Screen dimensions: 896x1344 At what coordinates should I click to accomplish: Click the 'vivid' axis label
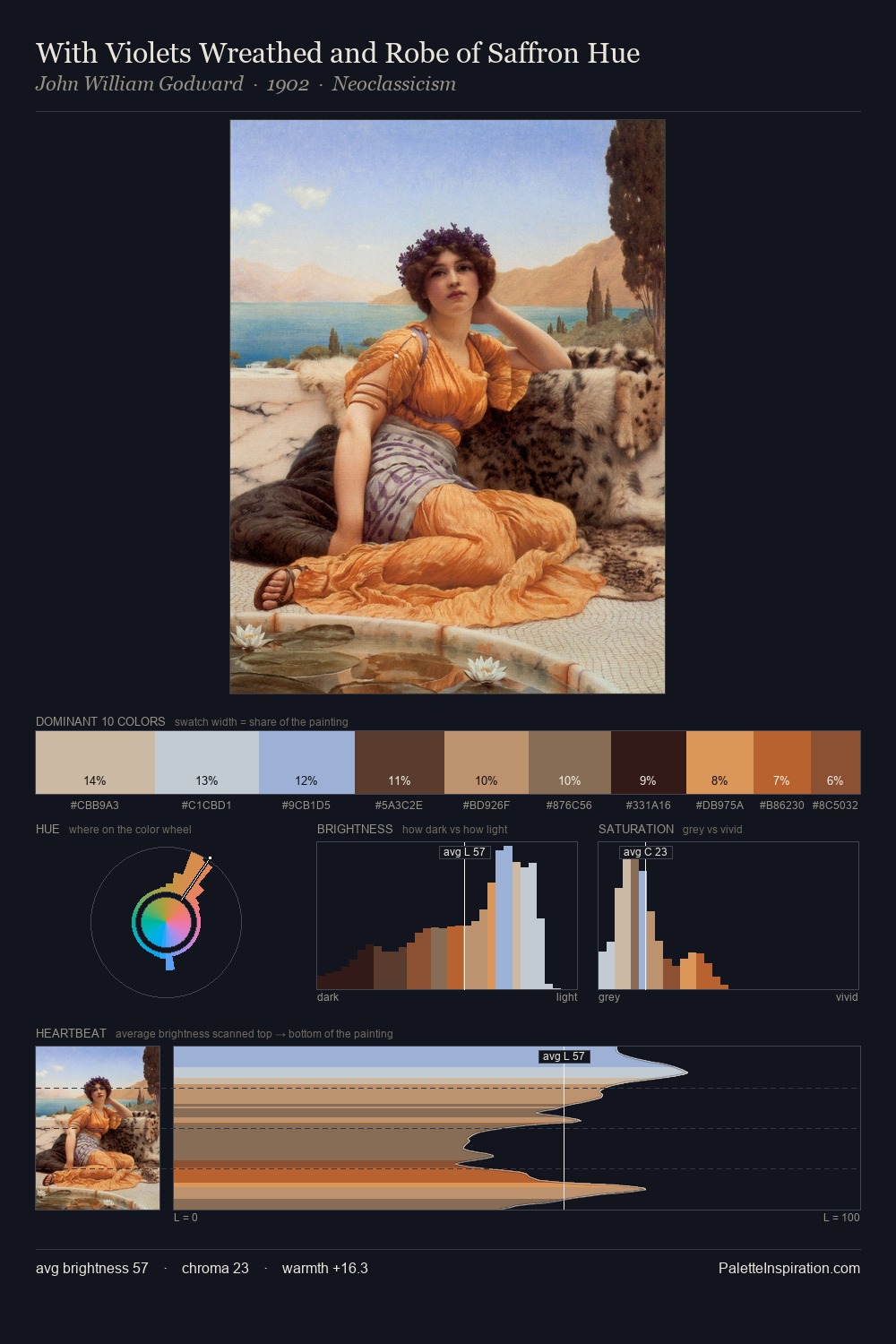[847, 997]
